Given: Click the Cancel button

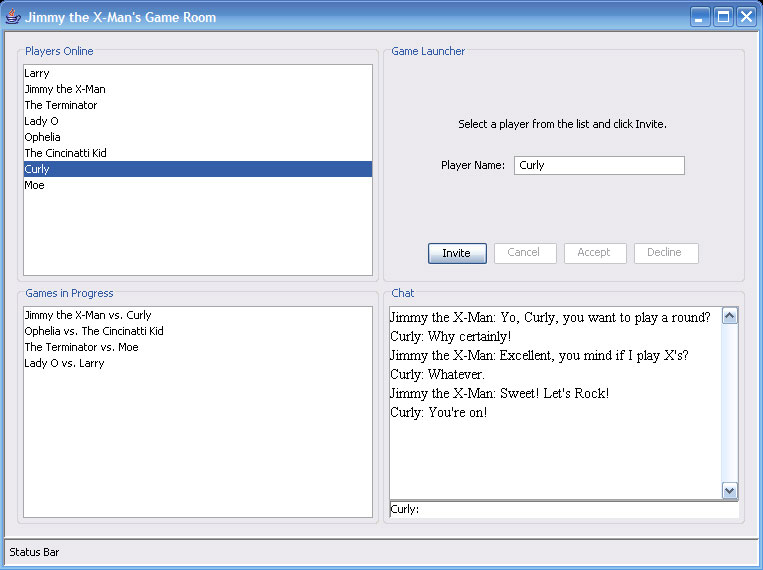Looking at the screenshot, I should [524, 253].
